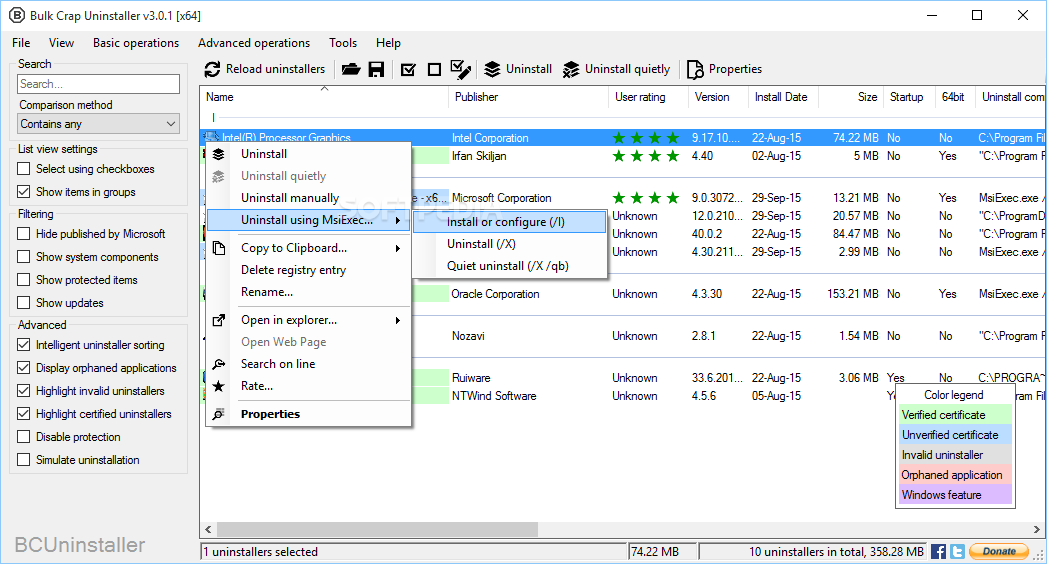The image size is (1047, 564).
Task: Click the Reload uninstallers refresh icon
Action: (212, 69)
